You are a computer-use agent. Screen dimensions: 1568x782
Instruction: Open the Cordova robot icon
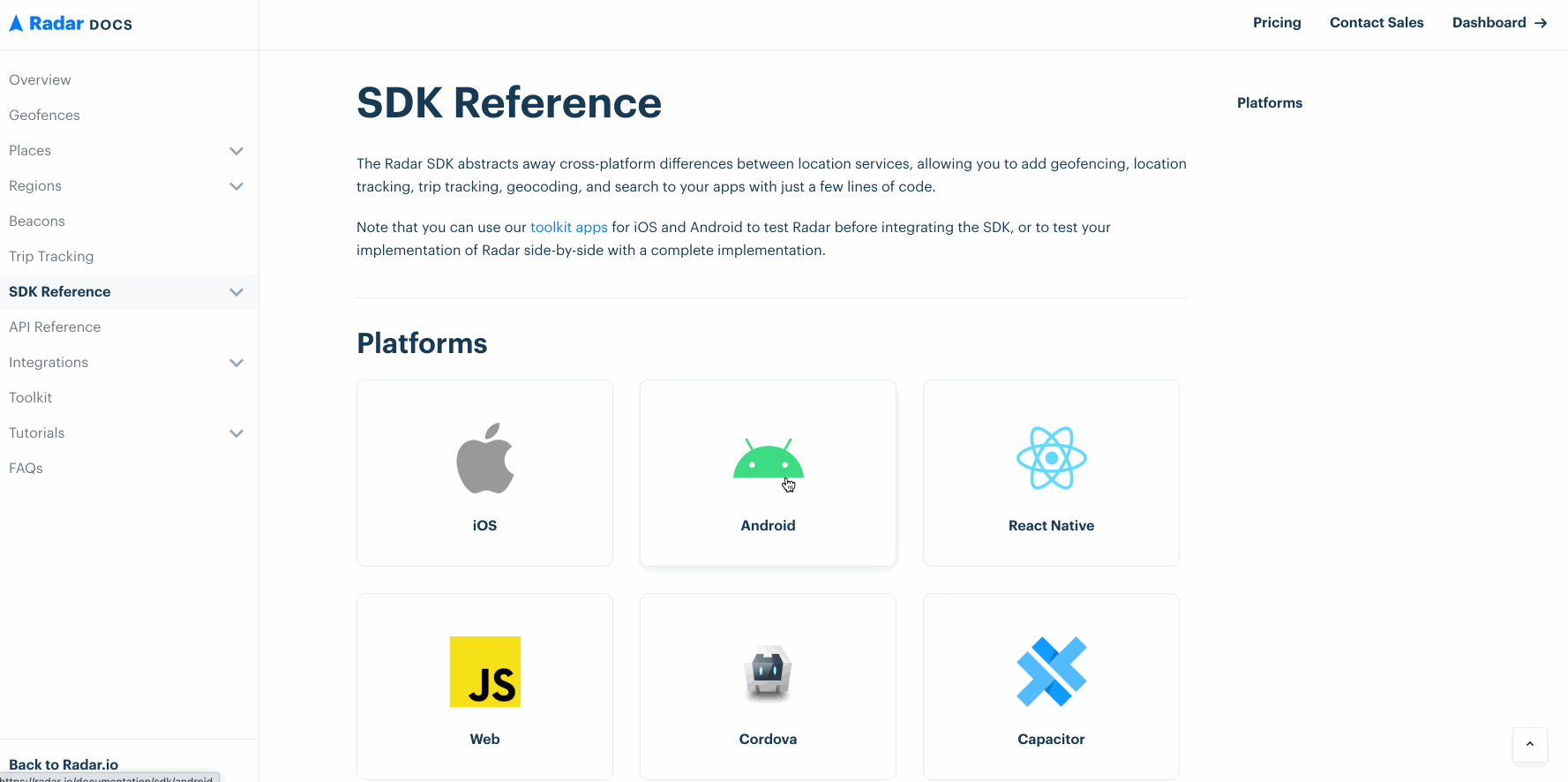pyautogui.click(x=769, y=672)
